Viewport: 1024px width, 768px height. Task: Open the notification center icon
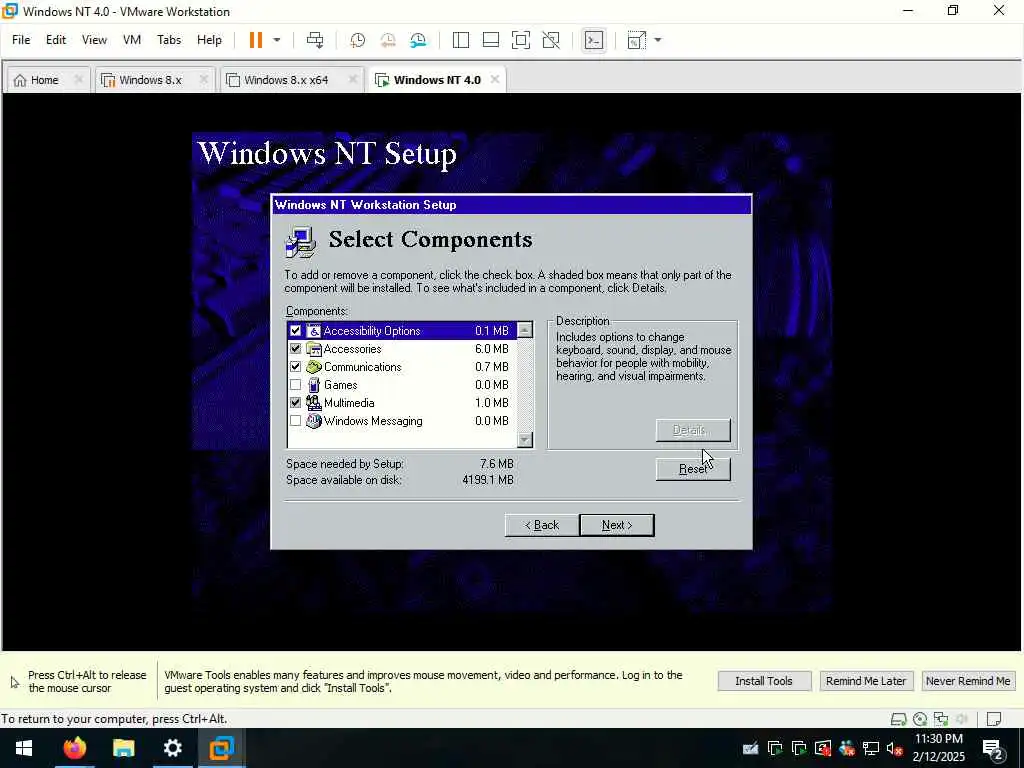tap(993, 749)
